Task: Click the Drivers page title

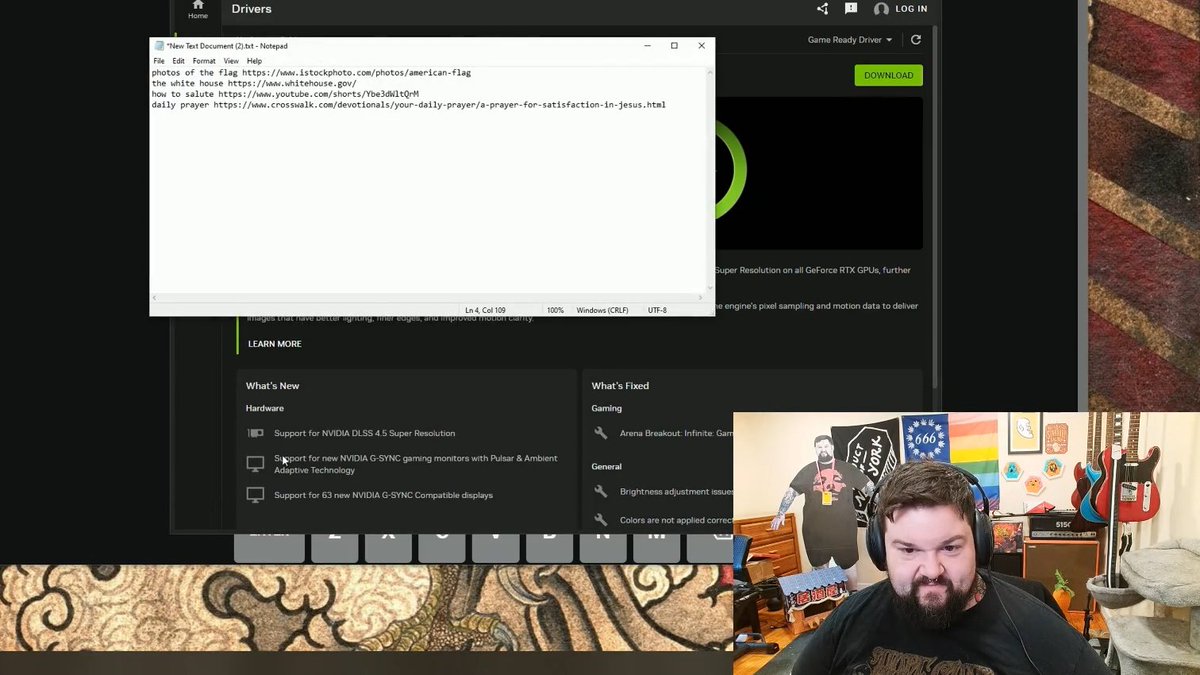Action: pos(251,9)
